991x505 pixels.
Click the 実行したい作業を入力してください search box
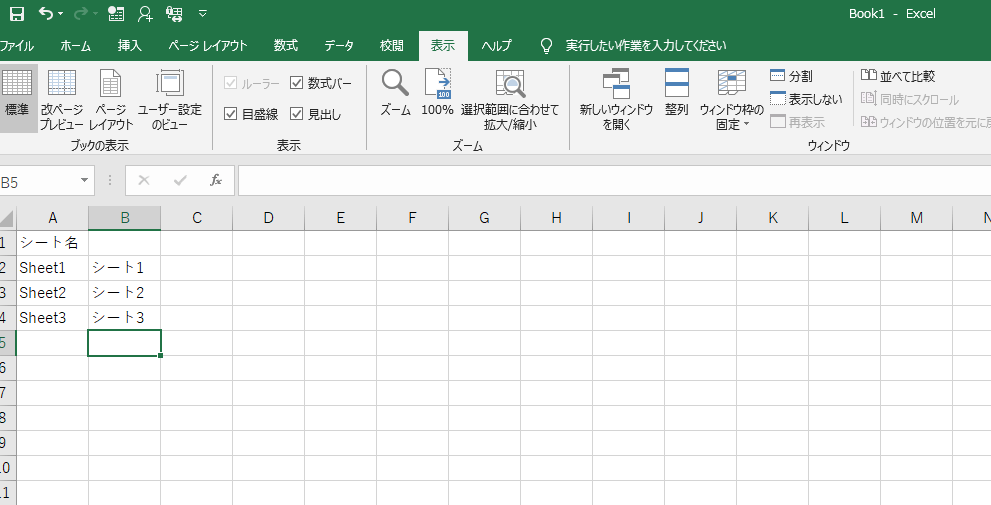646,46
